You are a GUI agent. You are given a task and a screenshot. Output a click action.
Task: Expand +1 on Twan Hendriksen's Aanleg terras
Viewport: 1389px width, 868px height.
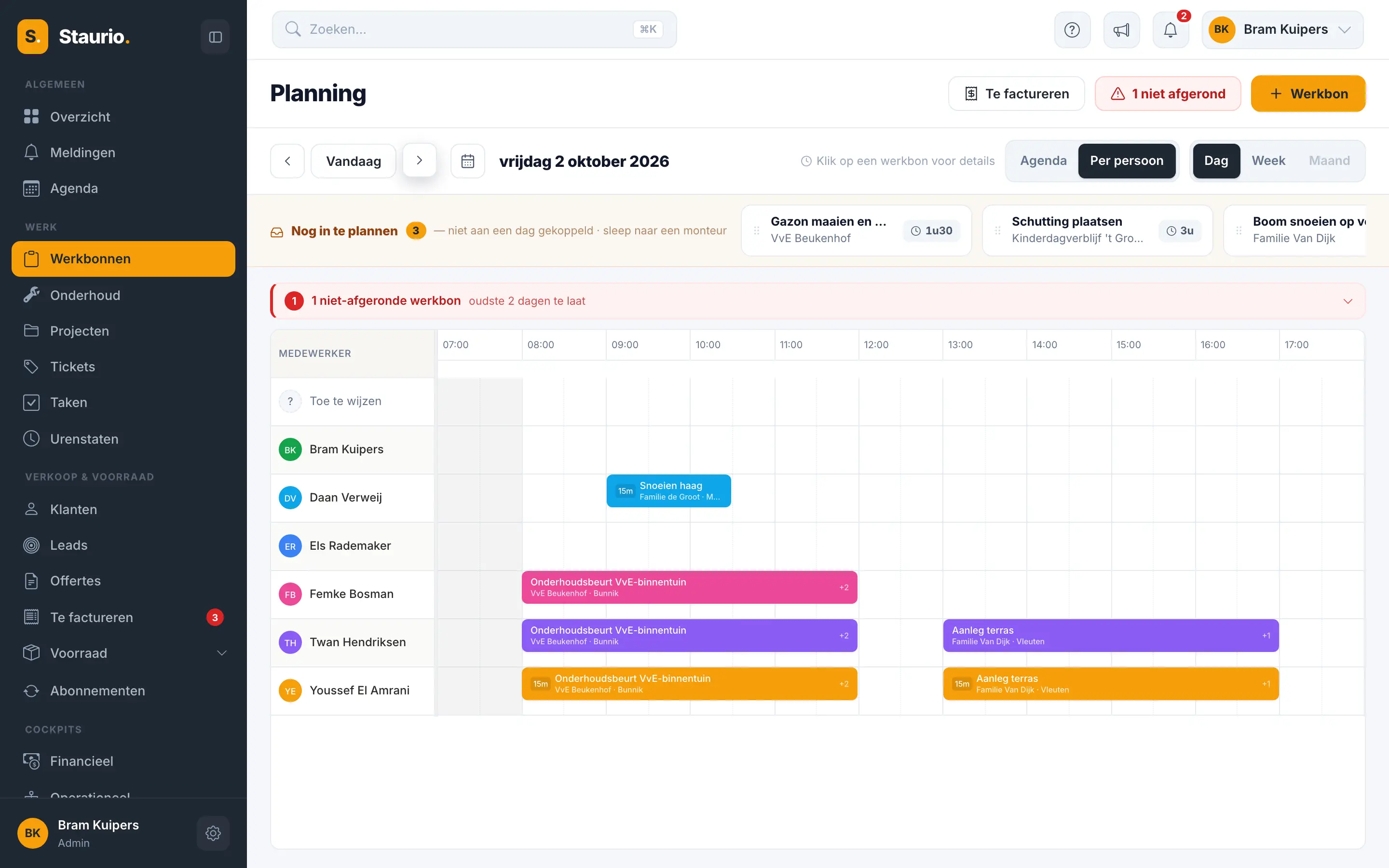[x=1266, y=636]
